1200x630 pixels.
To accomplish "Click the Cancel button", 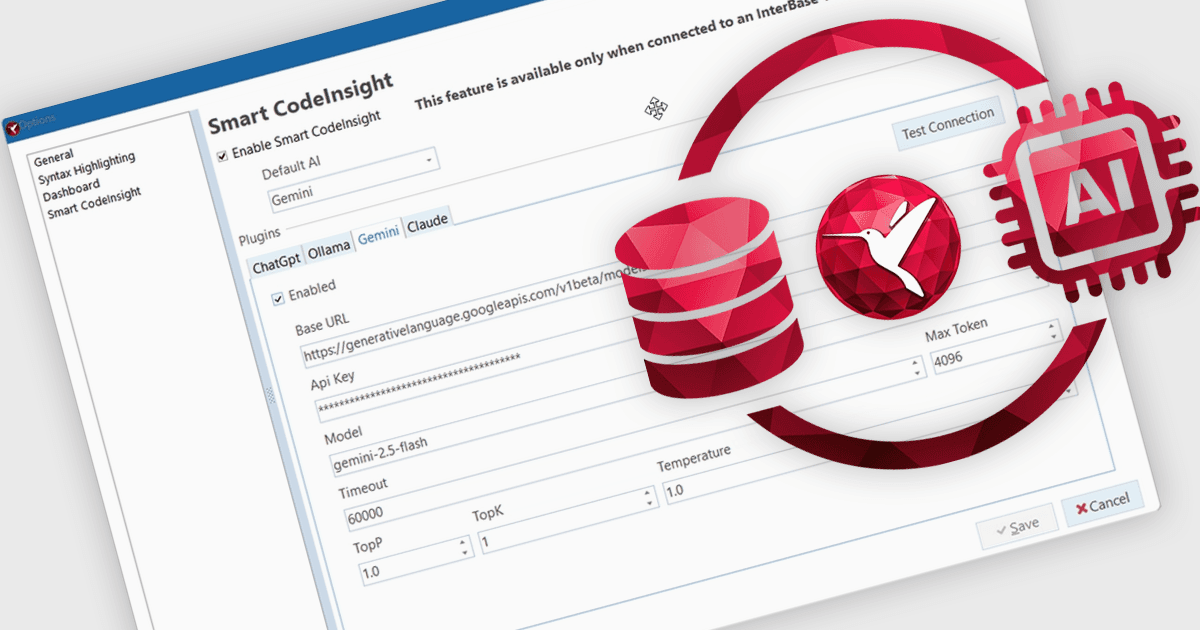I will pyautogui.click(x=1102, y=503).
